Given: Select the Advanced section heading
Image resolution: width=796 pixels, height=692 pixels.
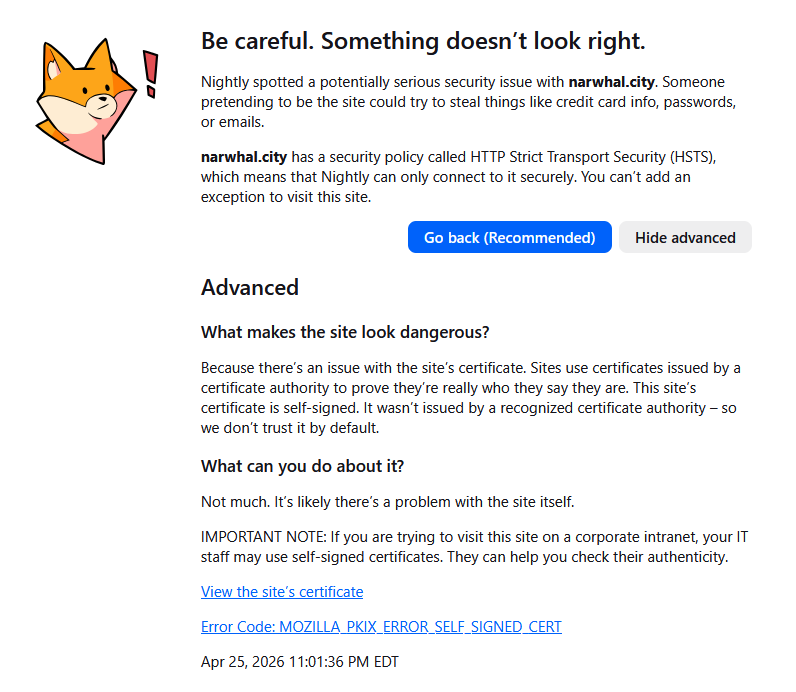Looking at the screenshot, I should tap(250, 287).
